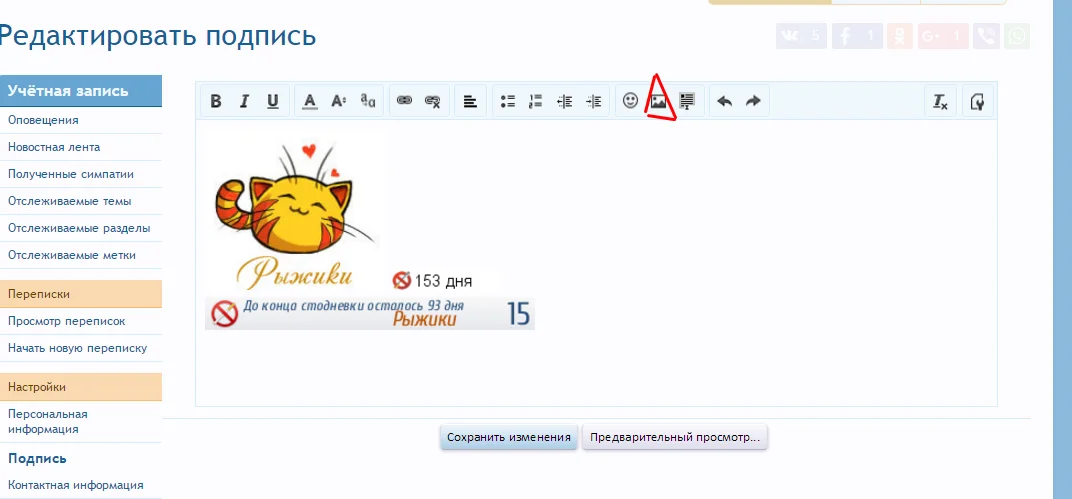The height and width of the screenshot is (499, 1072).
Task: Click the Переписки section header
Action: (x=81, y=294)
